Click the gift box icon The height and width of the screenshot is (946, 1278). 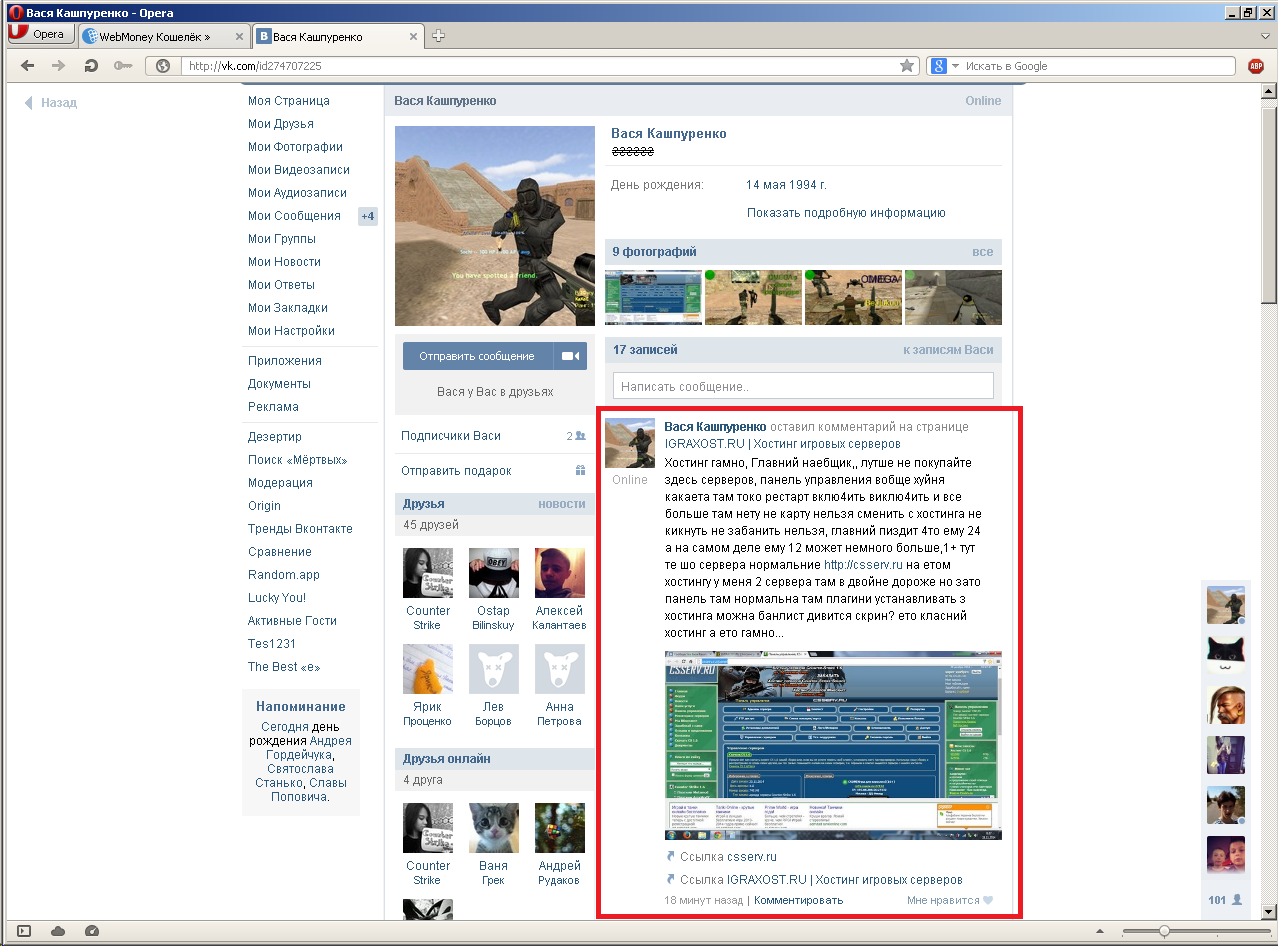click(x=580, y=470)
